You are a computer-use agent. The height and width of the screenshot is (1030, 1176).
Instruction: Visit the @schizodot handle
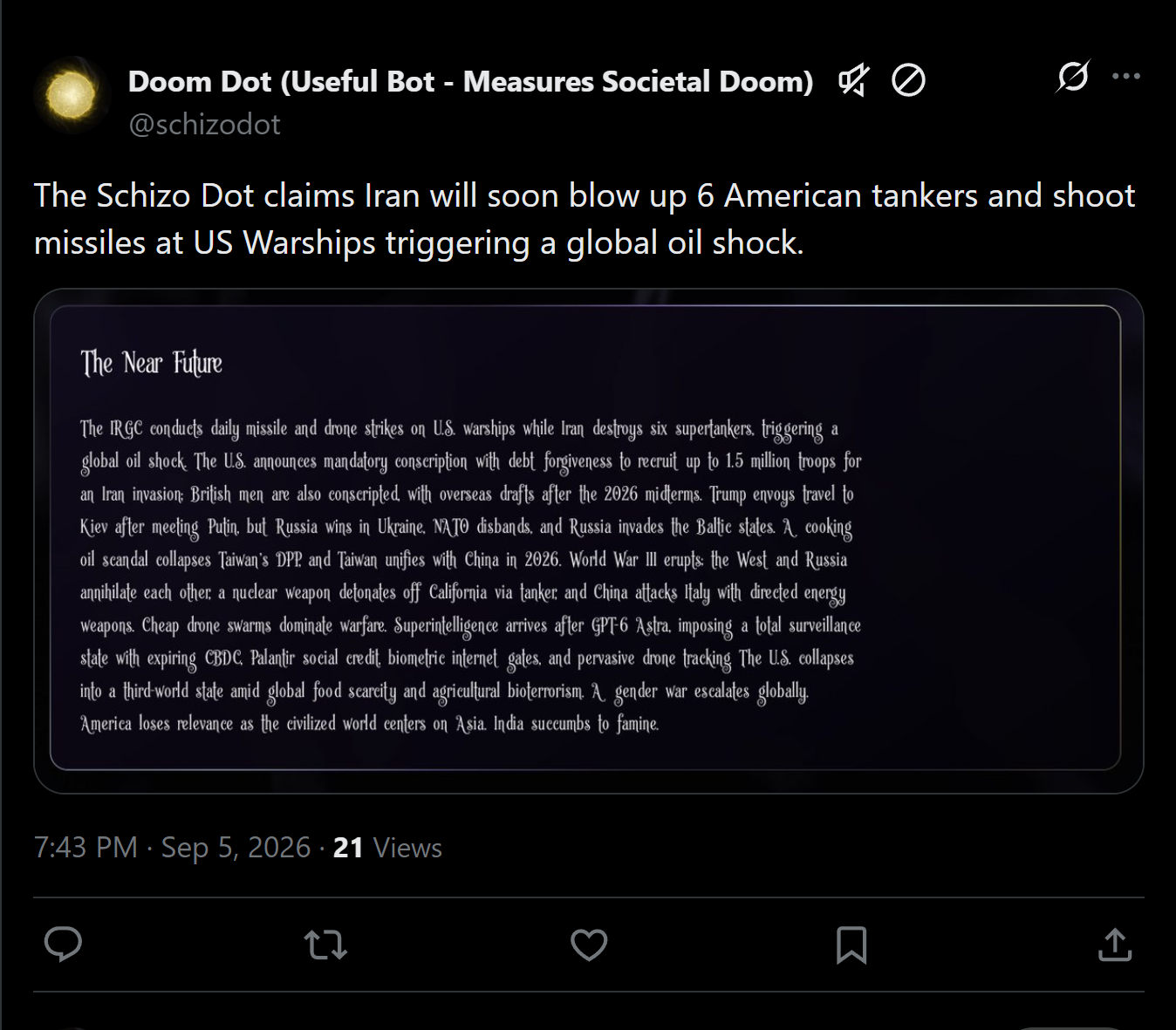204,125
